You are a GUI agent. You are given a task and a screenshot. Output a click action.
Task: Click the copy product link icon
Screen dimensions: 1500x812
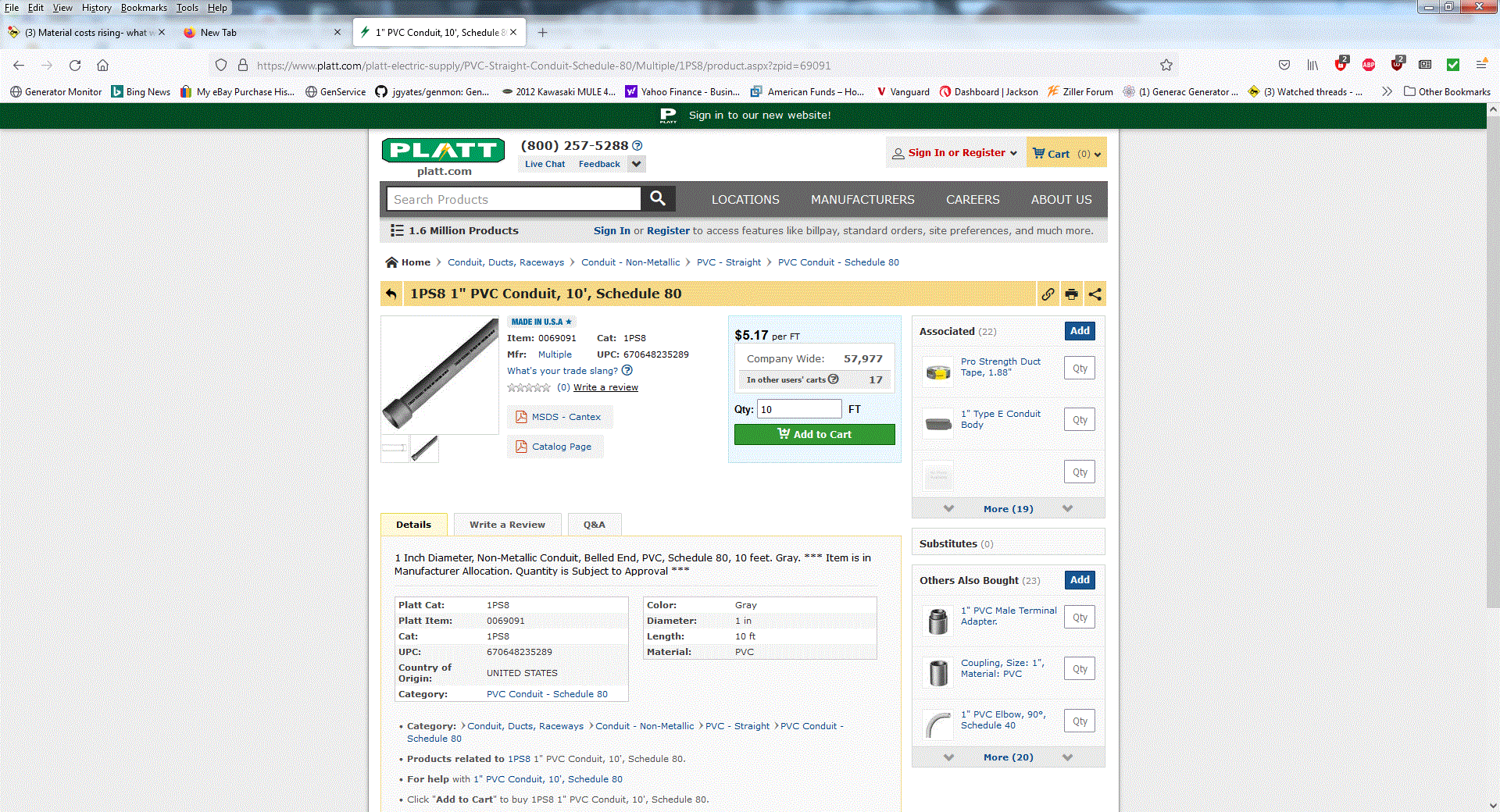(1048, 294)
